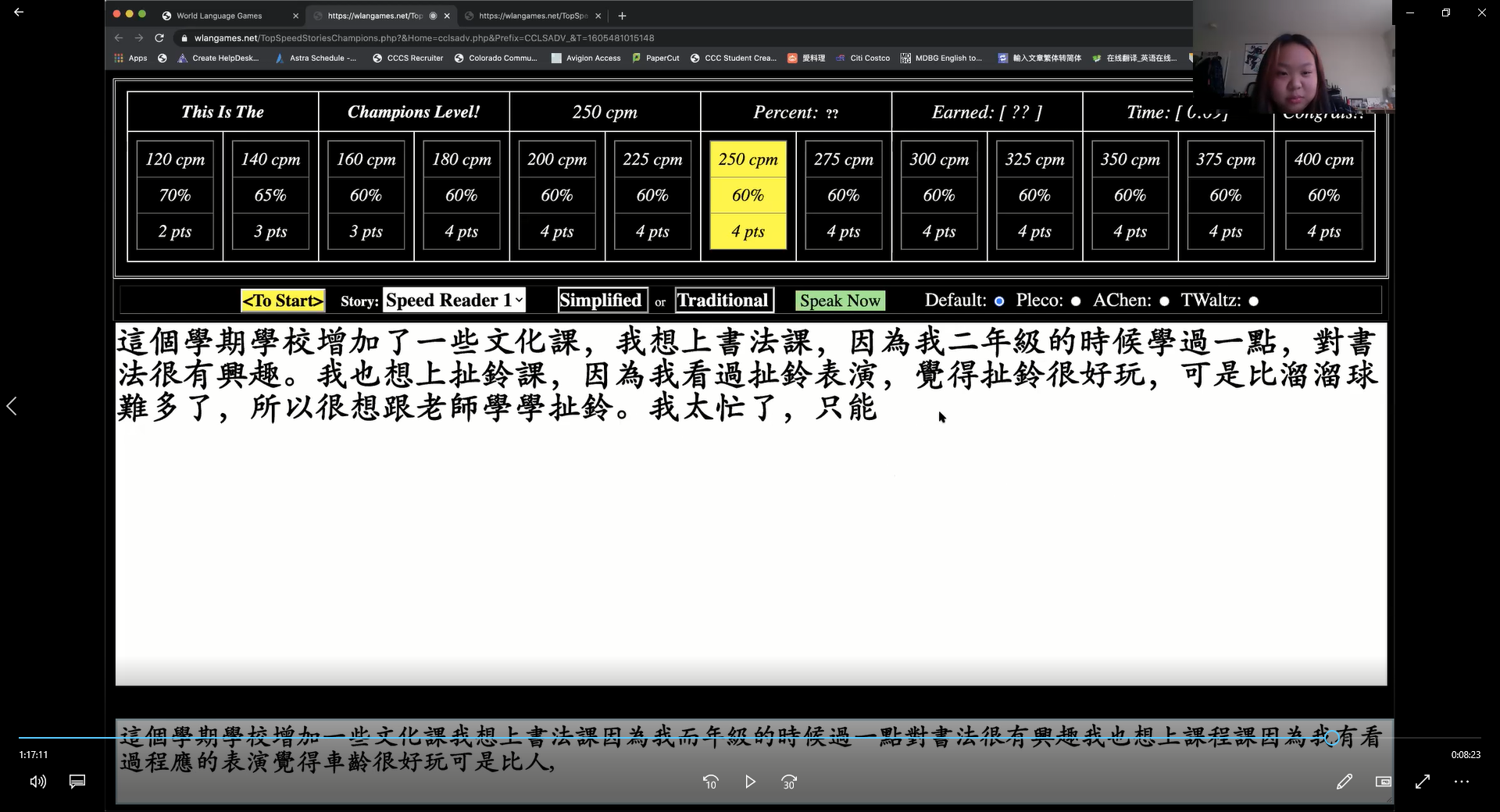Open the video player More options menu
Image resolution: width=1500 pixels, height=812 pixels.
(1461, 782)
